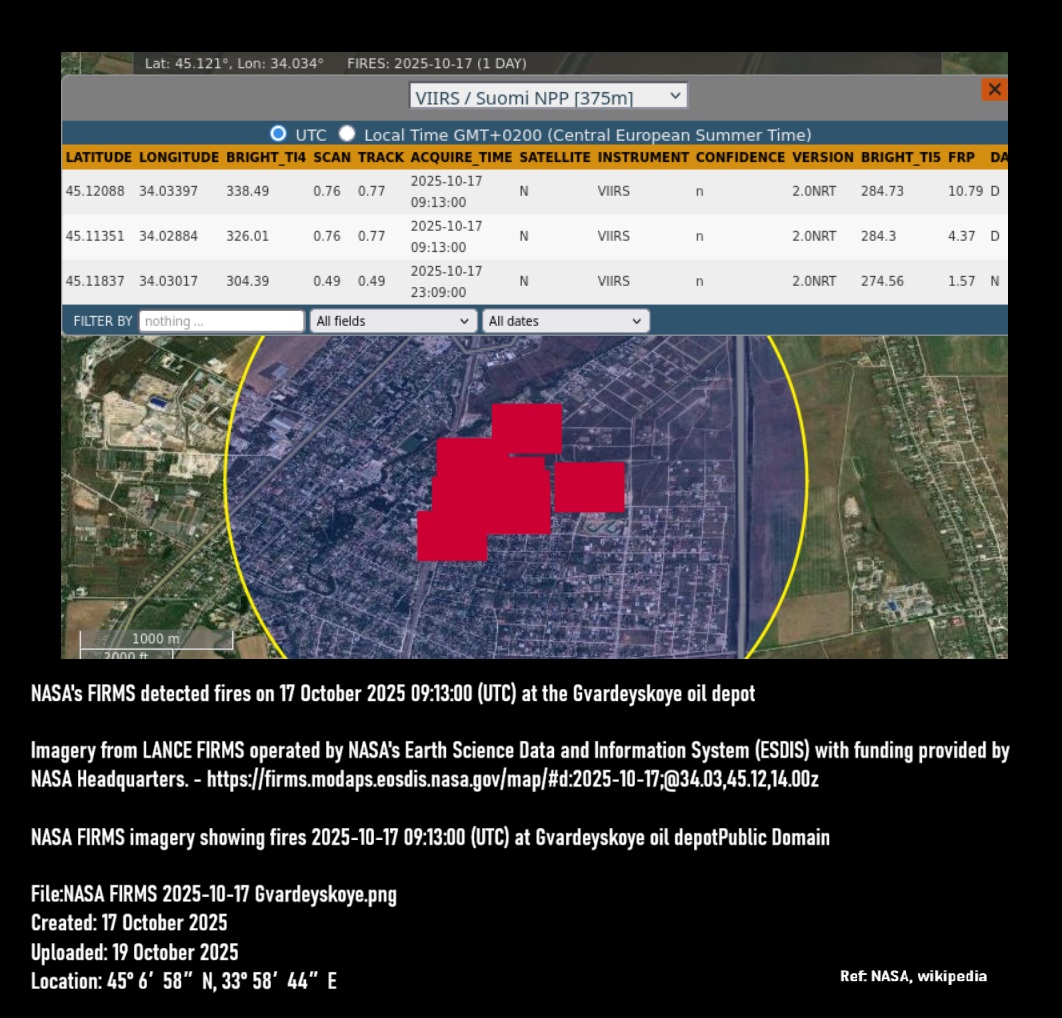Viewport: 1062px width, 1018px height.
Task: Click the FILTER BY text input
Action: pyautogui.click(x=221, y=321)
